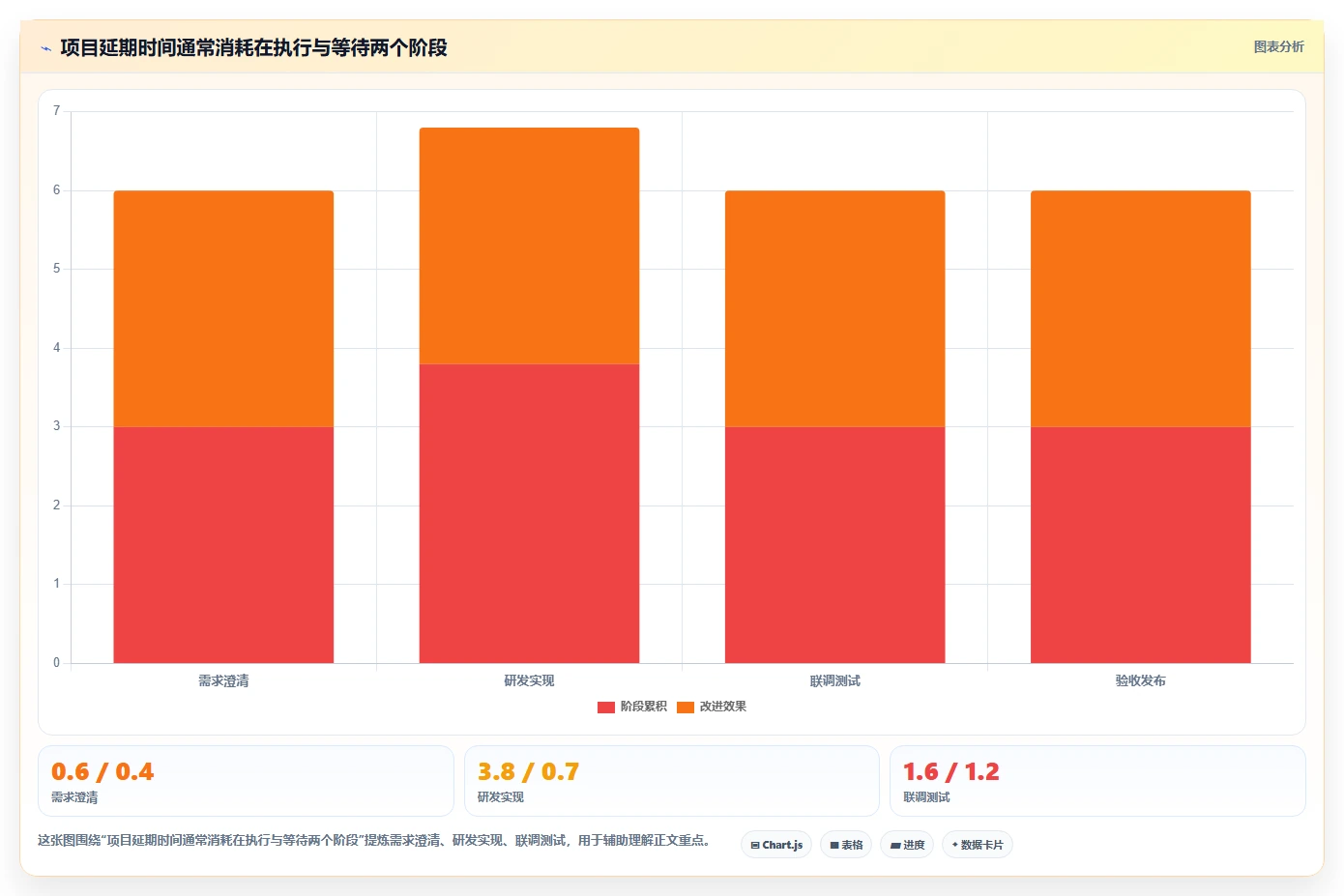Screen dimensions: 1344x896
Task: Click the red 研发实现 bar segment
Action: coord(529,513)
